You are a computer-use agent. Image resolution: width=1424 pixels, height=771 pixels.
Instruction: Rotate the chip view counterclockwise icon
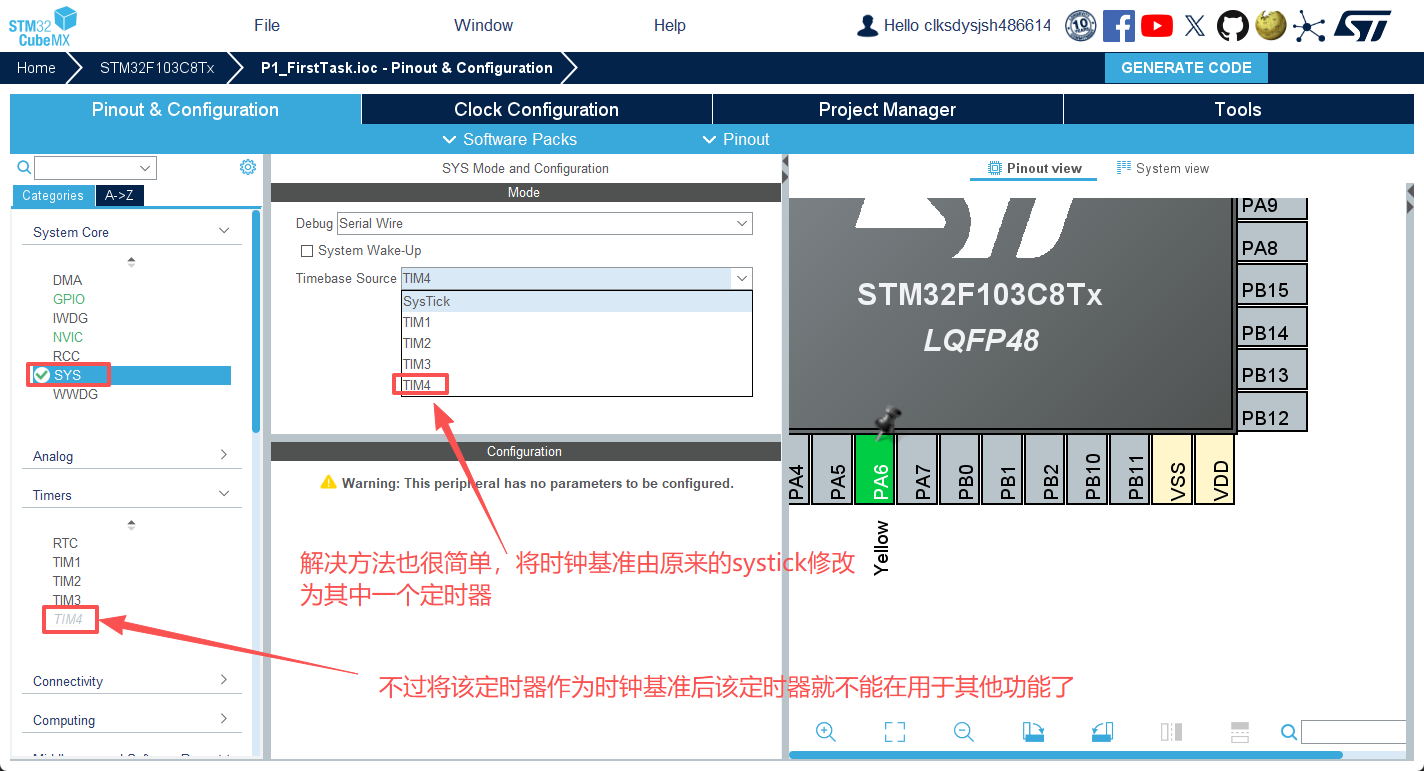[1102, 732]
